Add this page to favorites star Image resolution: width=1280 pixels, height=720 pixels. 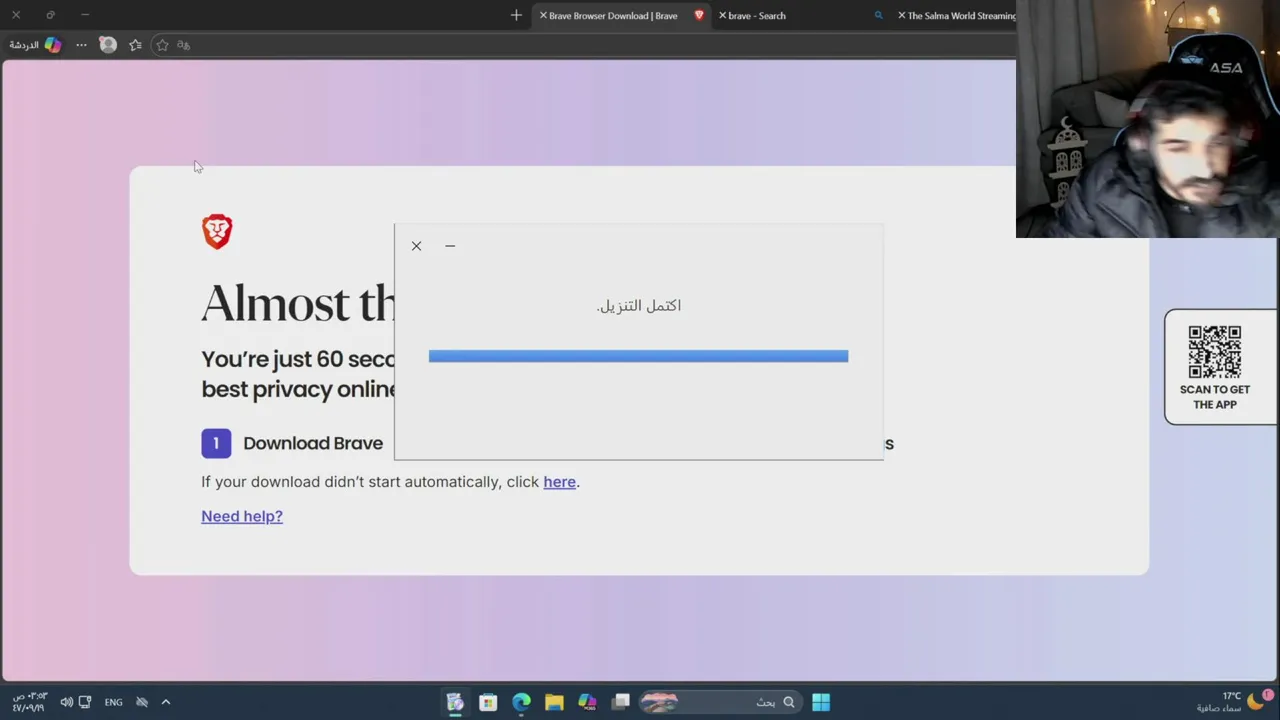pyautogui.click(x=162, y=45)
